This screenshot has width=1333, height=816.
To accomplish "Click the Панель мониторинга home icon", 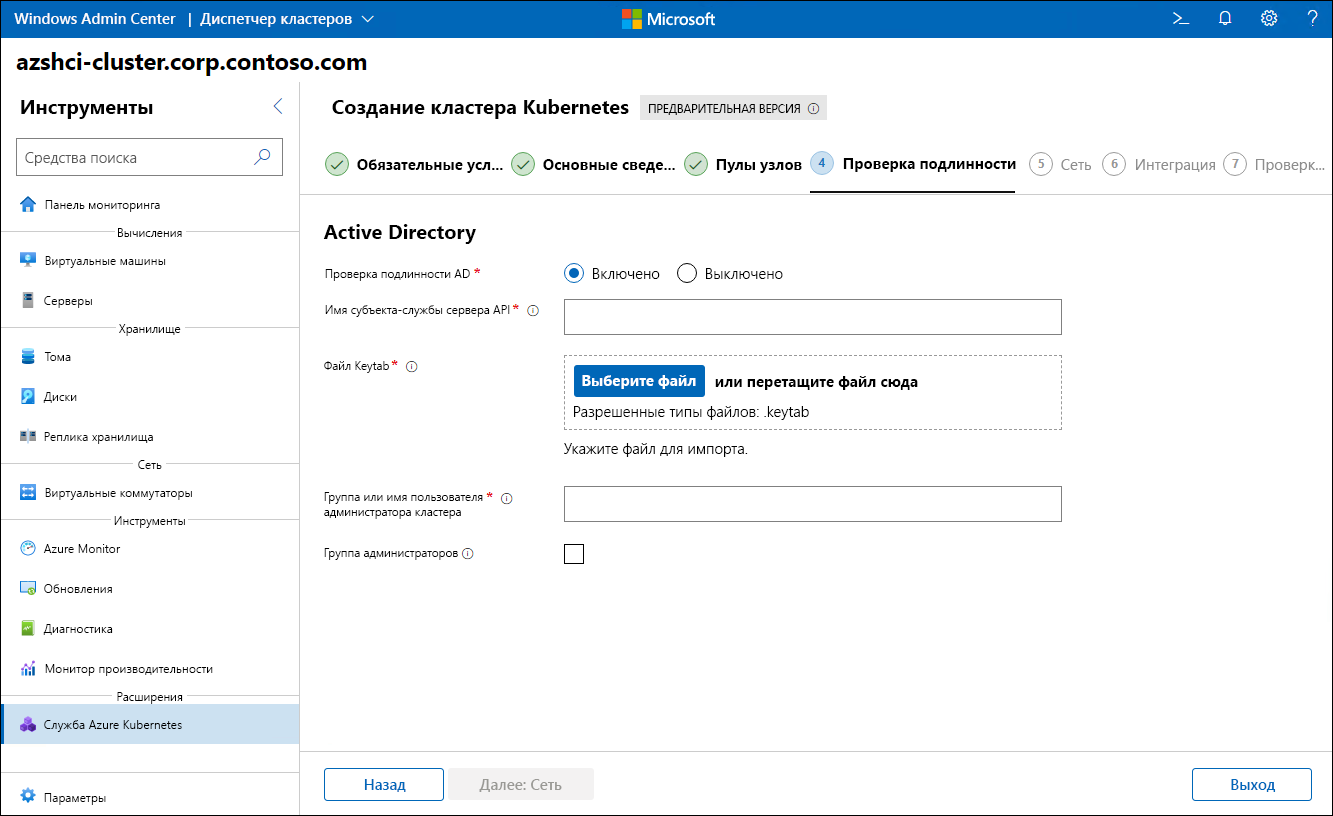I will [28, 205].
